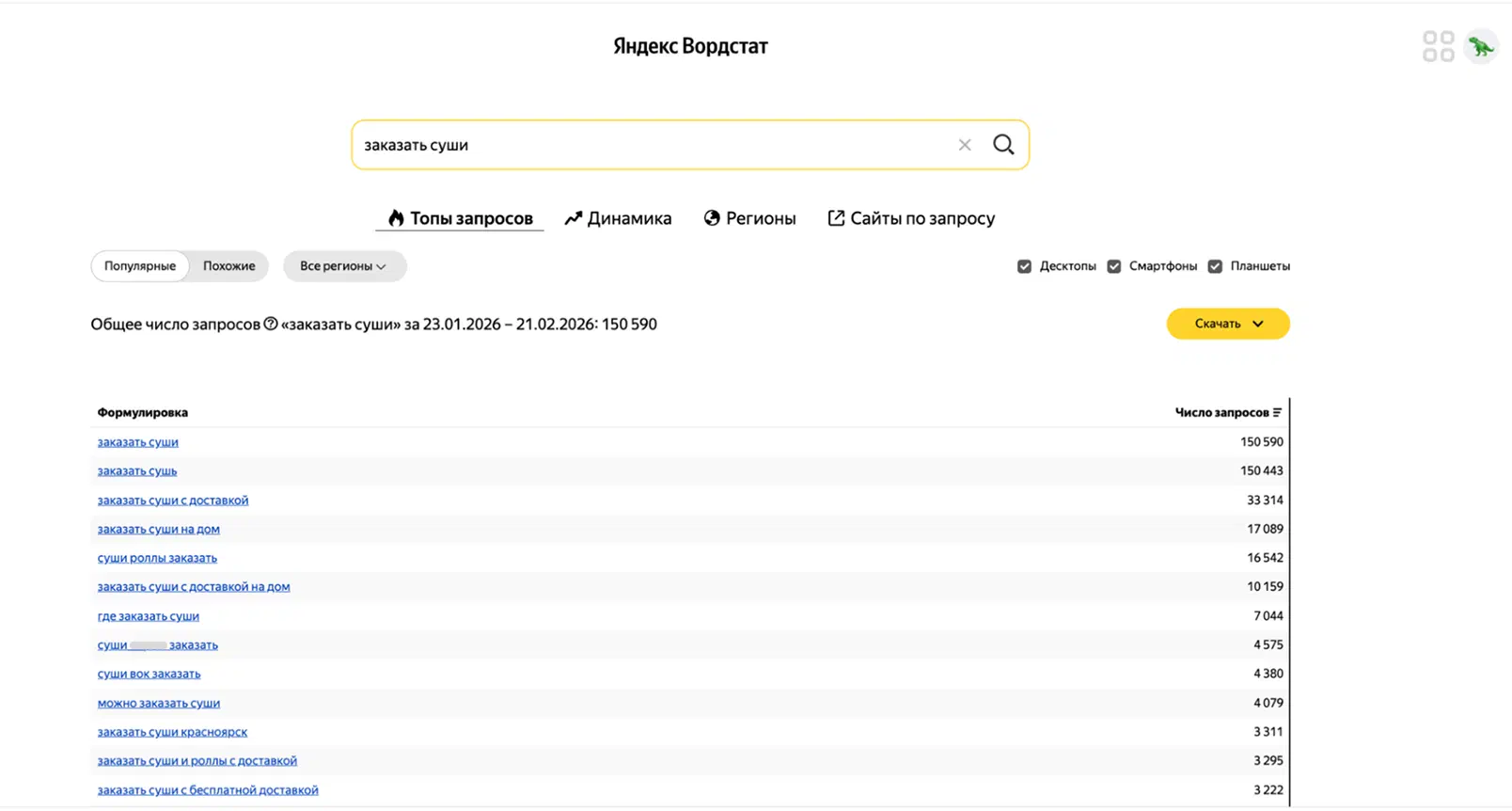Open the Сайты по запросу tab
Viewport: 1512px width, 811px height.
[x=911, y=218]
